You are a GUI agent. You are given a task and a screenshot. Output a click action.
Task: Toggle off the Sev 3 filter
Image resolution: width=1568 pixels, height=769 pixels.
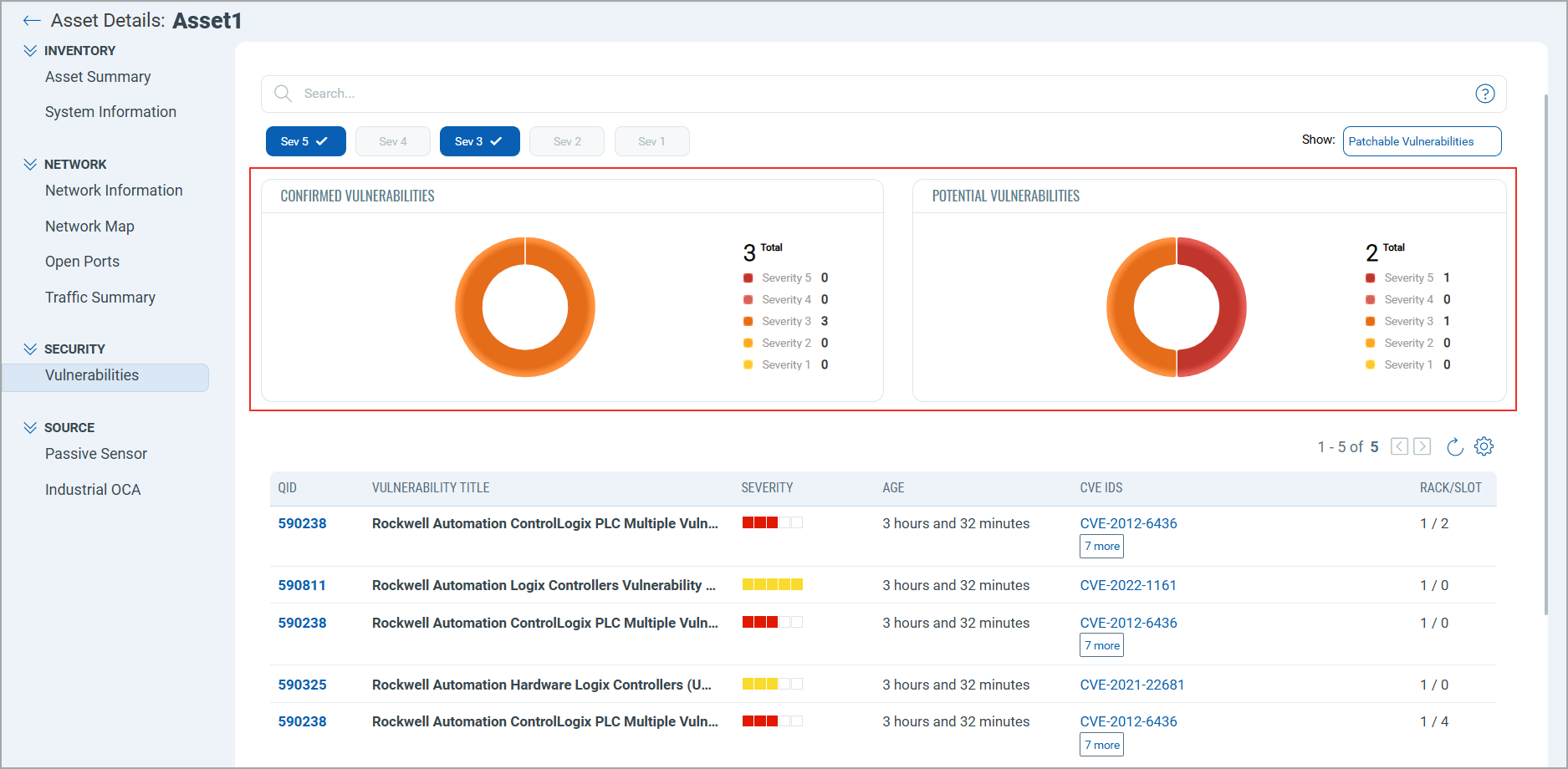[x=479, y=141]
